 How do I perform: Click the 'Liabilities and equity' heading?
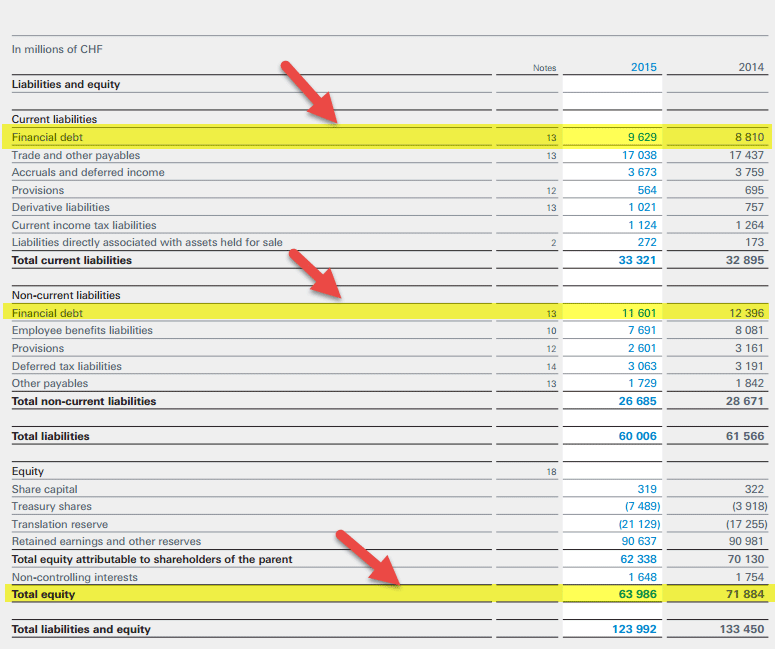pyautogui.click(x=66, y=85)
